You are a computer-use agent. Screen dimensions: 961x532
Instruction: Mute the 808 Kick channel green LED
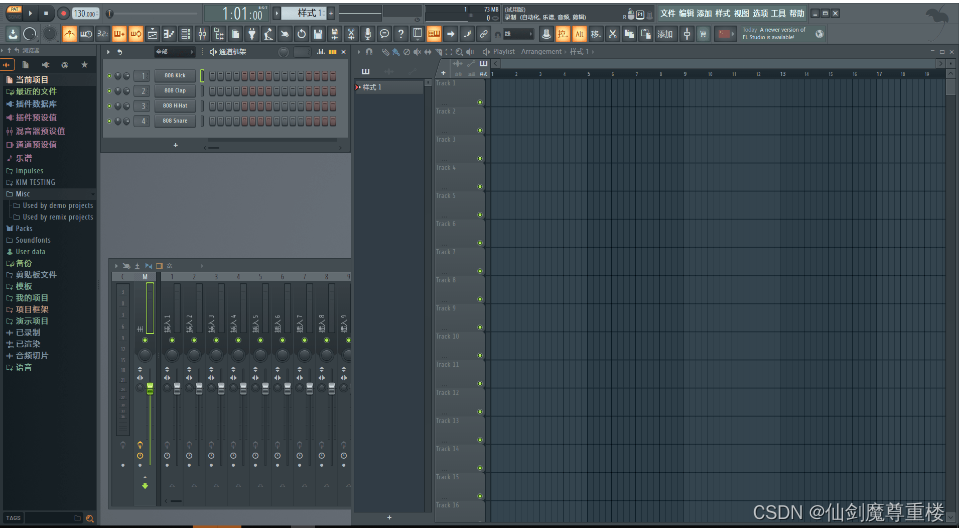109,76
